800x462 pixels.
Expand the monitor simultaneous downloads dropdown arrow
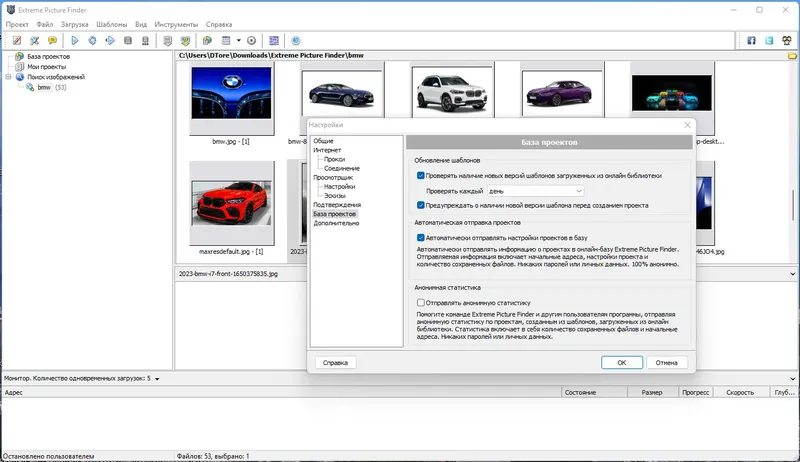pos(157,379)
